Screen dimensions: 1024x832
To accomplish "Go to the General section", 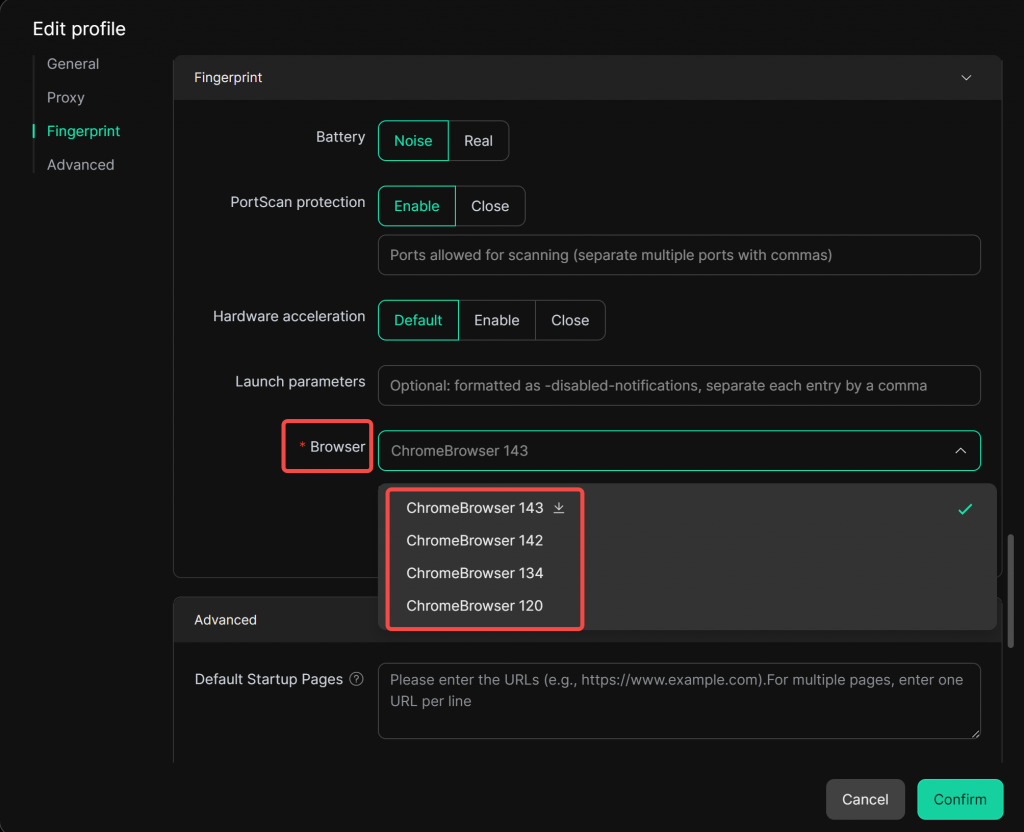I will (73, 64).
